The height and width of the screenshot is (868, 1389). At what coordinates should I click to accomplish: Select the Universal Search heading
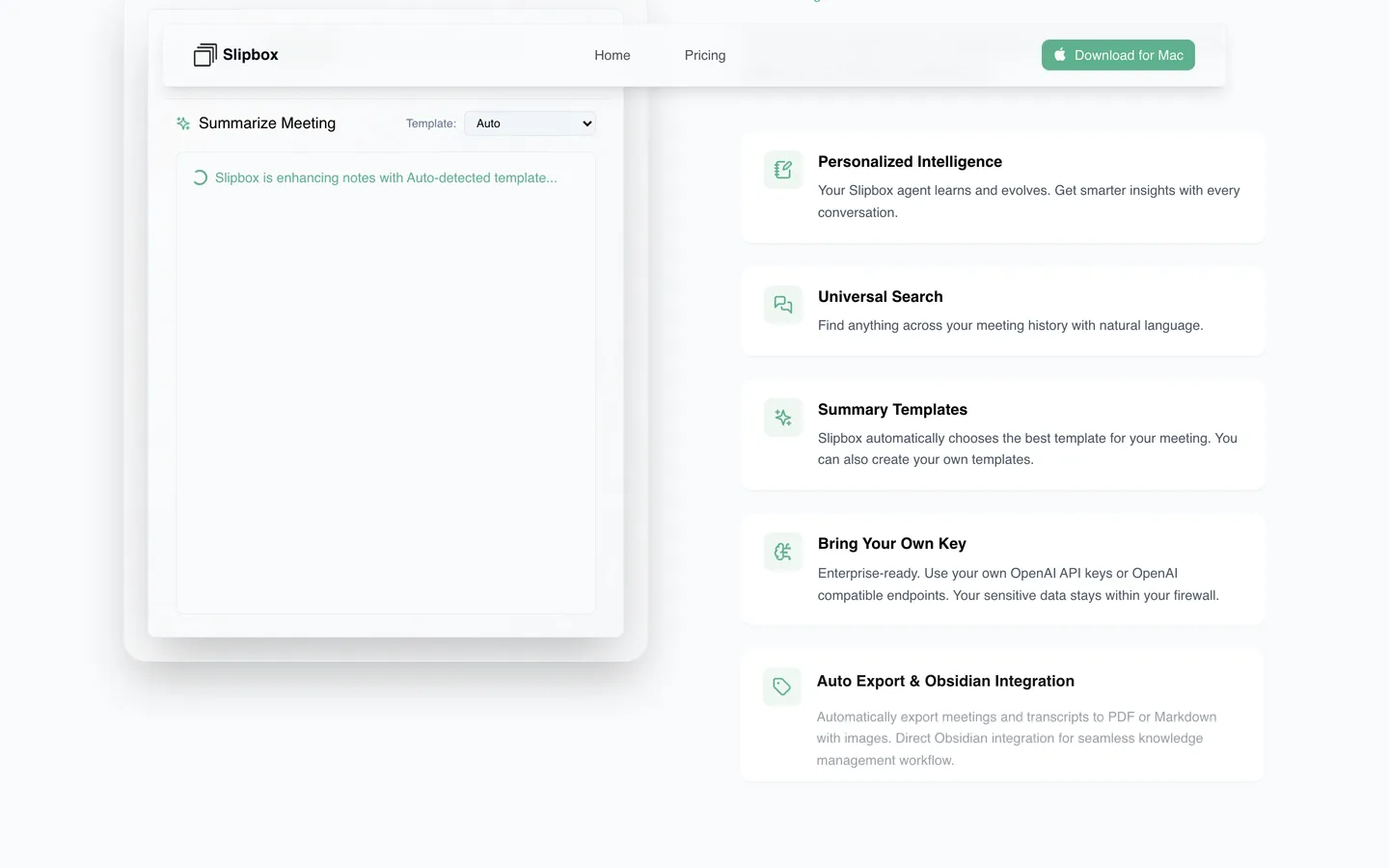point(881,297)
